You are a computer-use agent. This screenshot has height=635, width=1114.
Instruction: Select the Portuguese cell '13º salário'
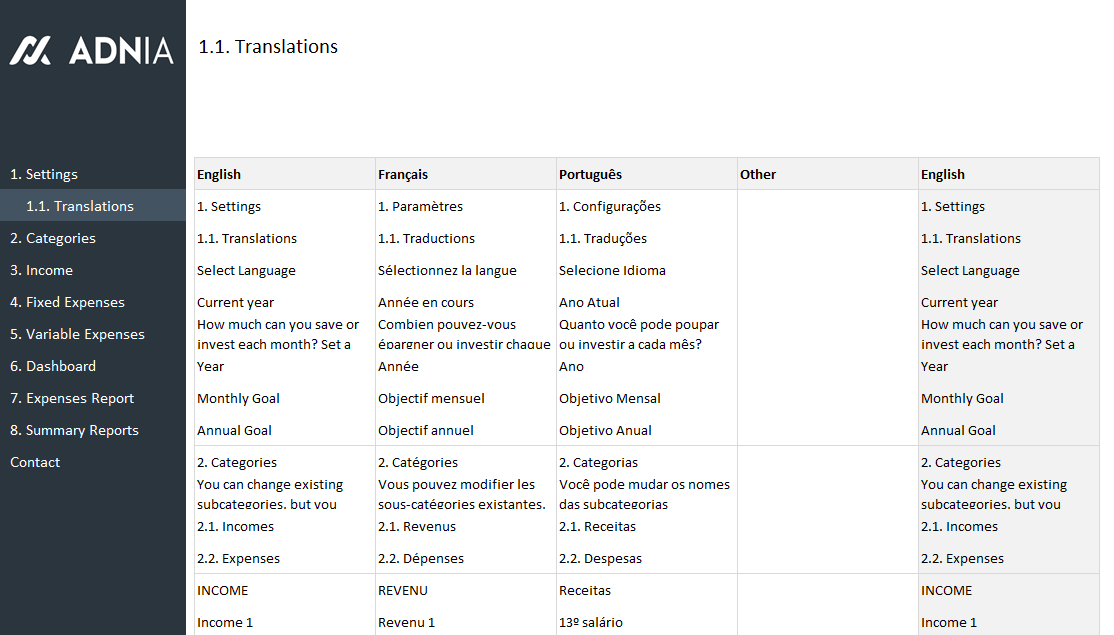coord(591,622)
